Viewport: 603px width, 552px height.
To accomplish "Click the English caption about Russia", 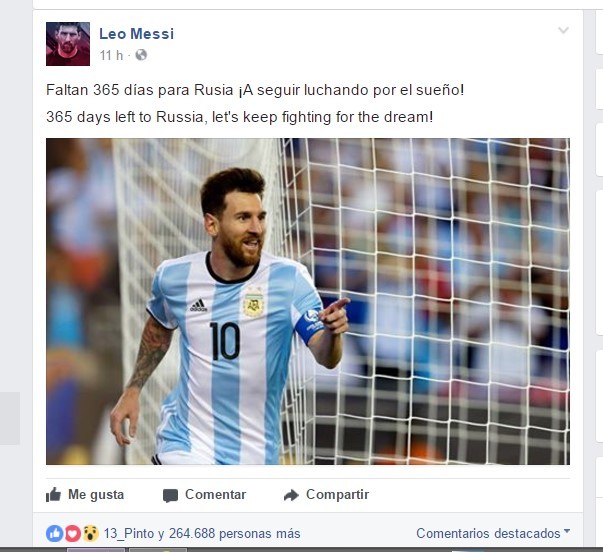I will [240, 117].
